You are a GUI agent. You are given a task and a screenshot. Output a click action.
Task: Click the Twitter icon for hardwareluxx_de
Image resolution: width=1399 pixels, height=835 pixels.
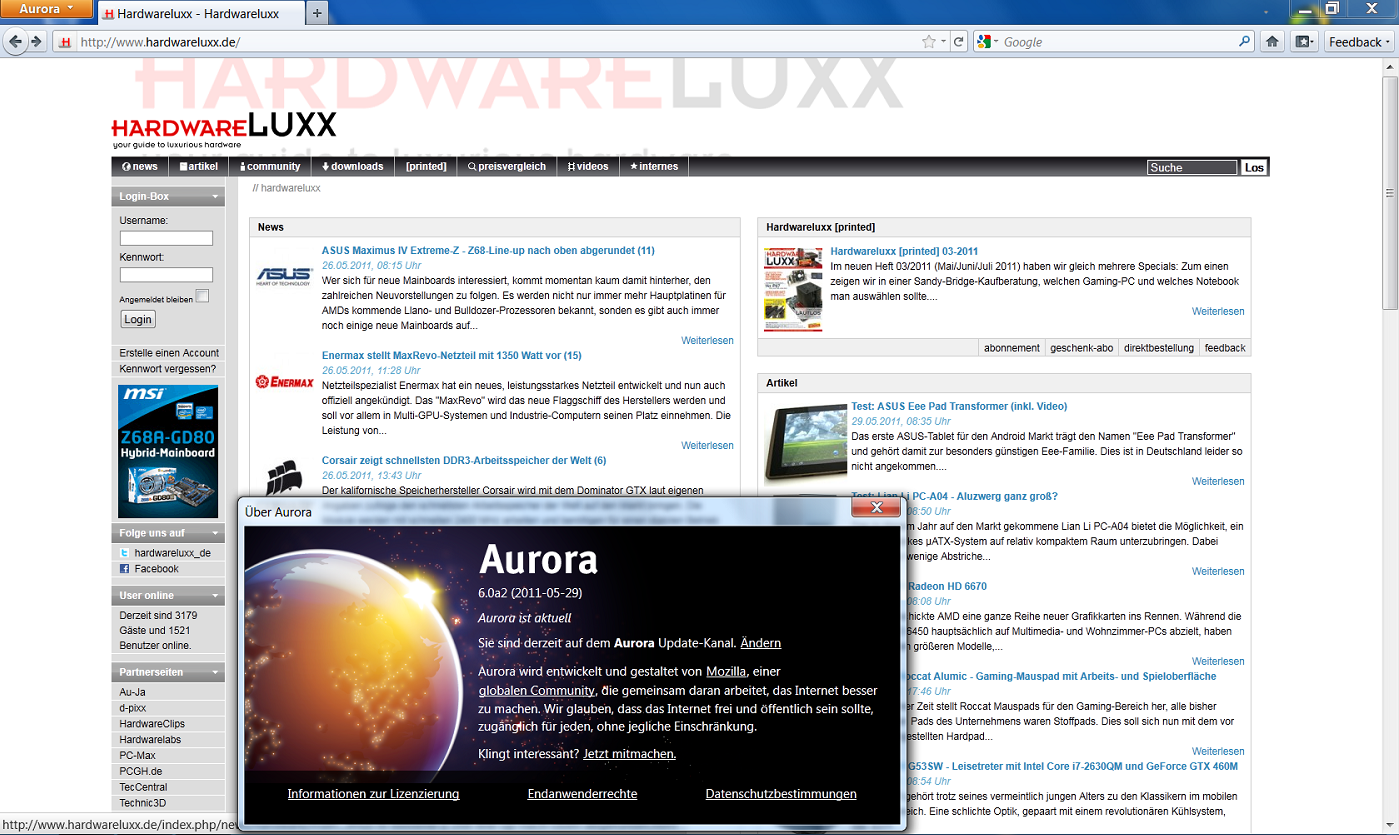(x=125, y=553)
